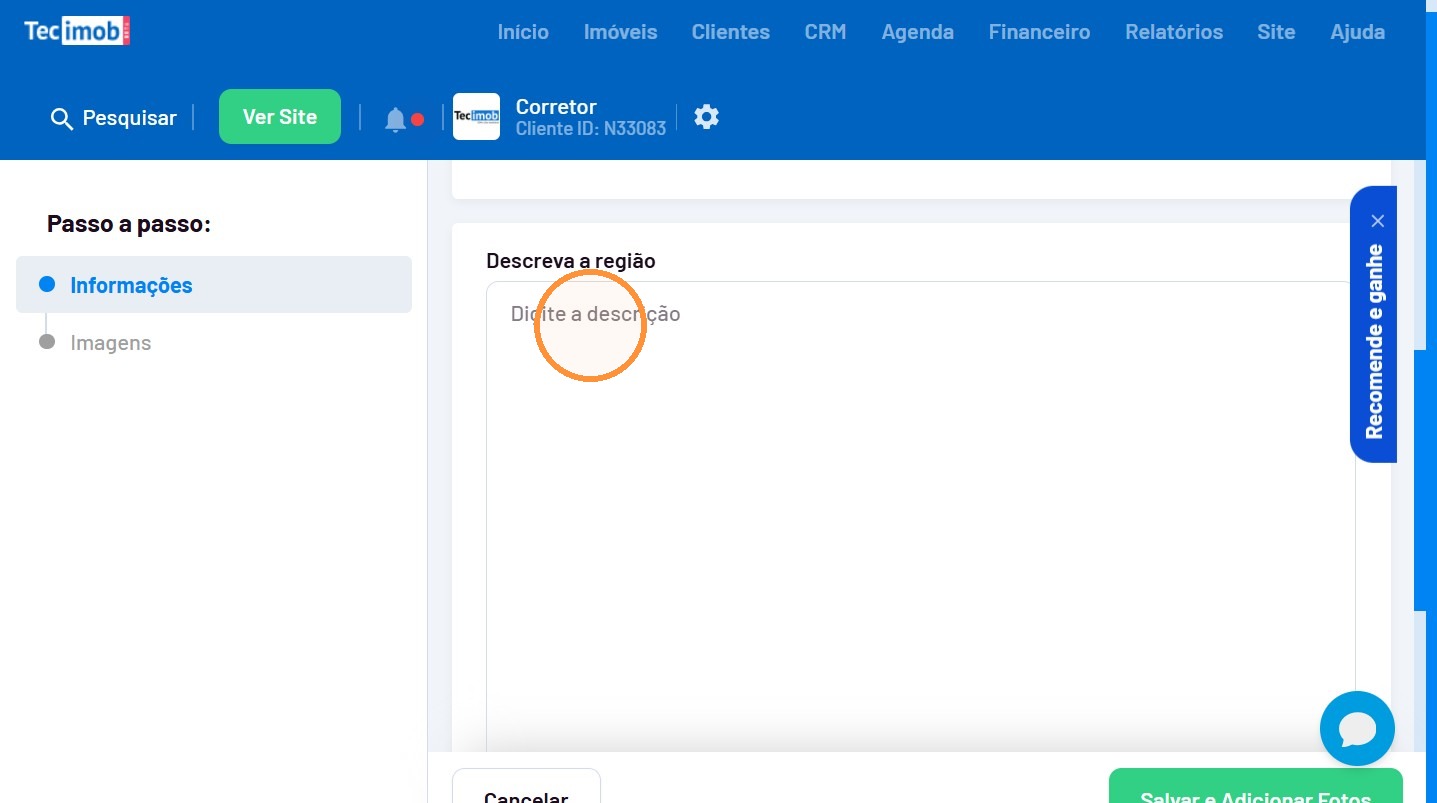Open the Site menu
This screenshot has width=1437, height=803.
pos(1276,32)
